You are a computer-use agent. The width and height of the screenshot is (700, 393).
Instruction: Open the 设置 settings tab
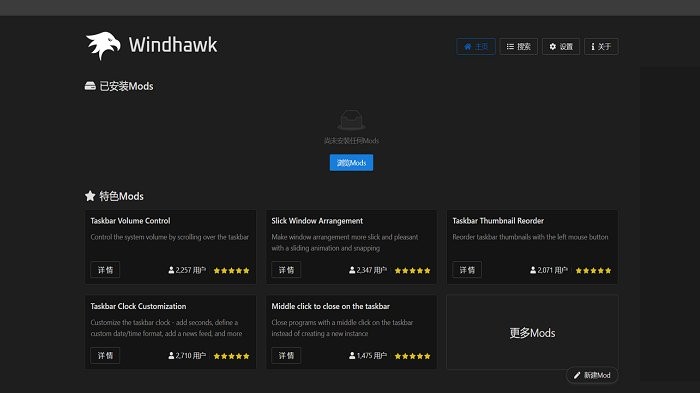tap(561, 46)
